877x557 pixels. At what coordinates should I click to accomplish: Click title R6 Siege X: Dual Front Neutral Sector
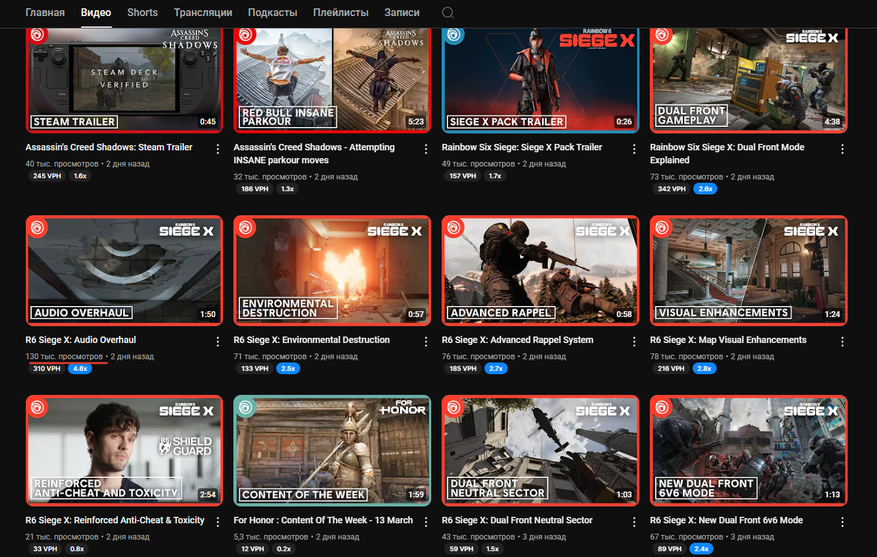click(x=517, y=520)
